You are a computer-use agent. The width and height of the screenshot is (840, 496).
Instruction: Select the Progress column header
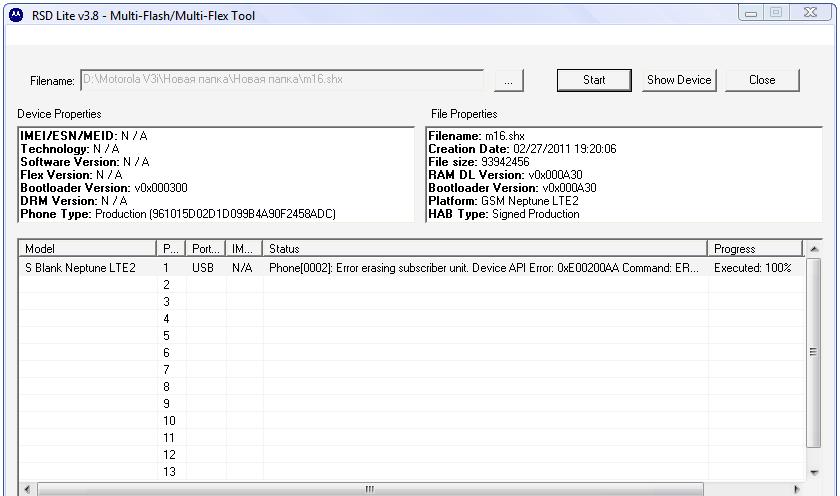[755, 249]
